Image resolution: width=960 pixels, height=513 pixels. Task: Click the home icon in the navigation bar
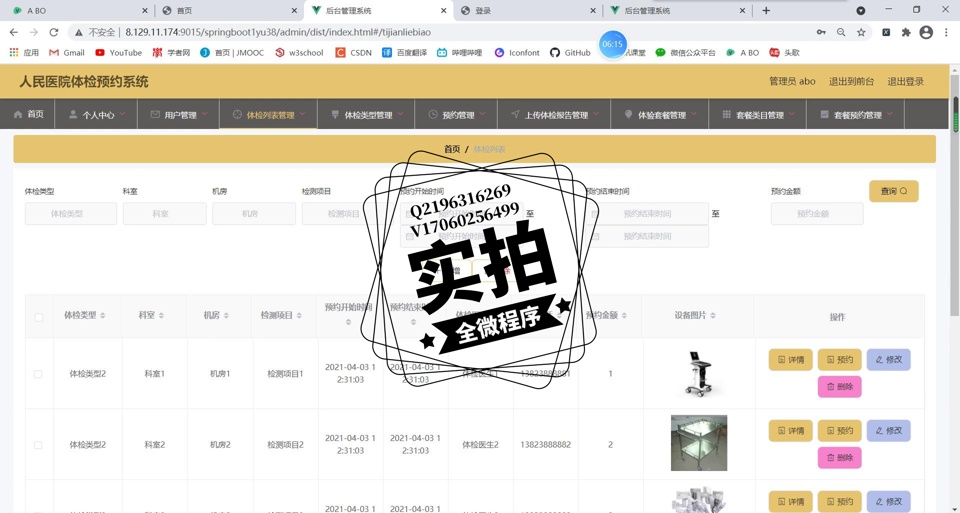point(18,115)
